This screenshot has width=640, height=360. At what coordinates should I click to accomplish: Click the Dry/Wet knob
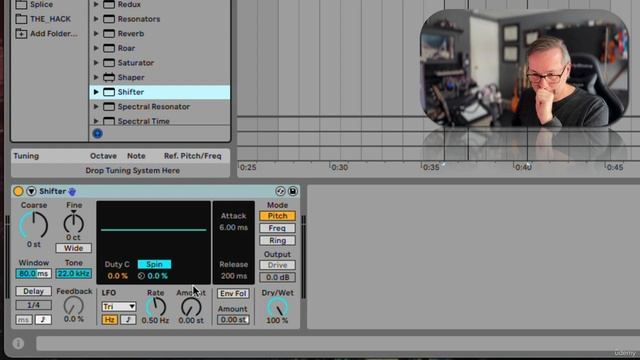pyautogui.click(x=277, y=307)
